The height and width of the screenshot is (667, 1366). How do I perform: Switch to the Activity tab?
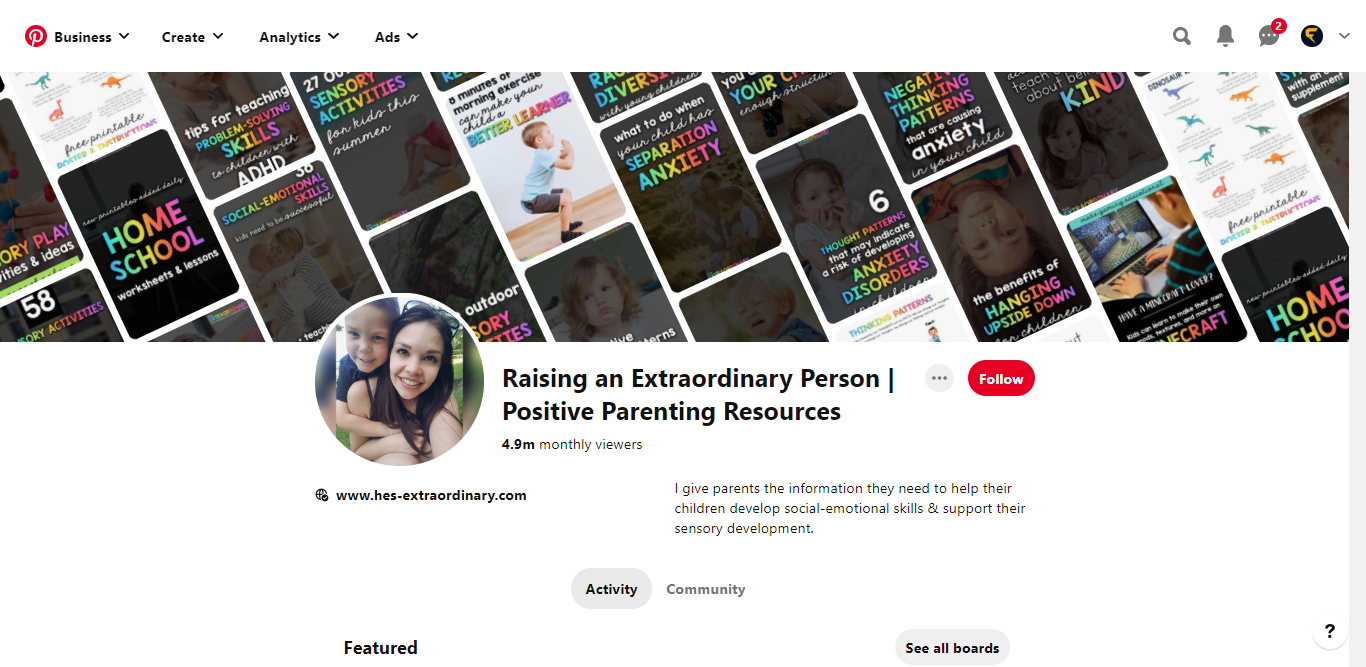tap(611, 589)
